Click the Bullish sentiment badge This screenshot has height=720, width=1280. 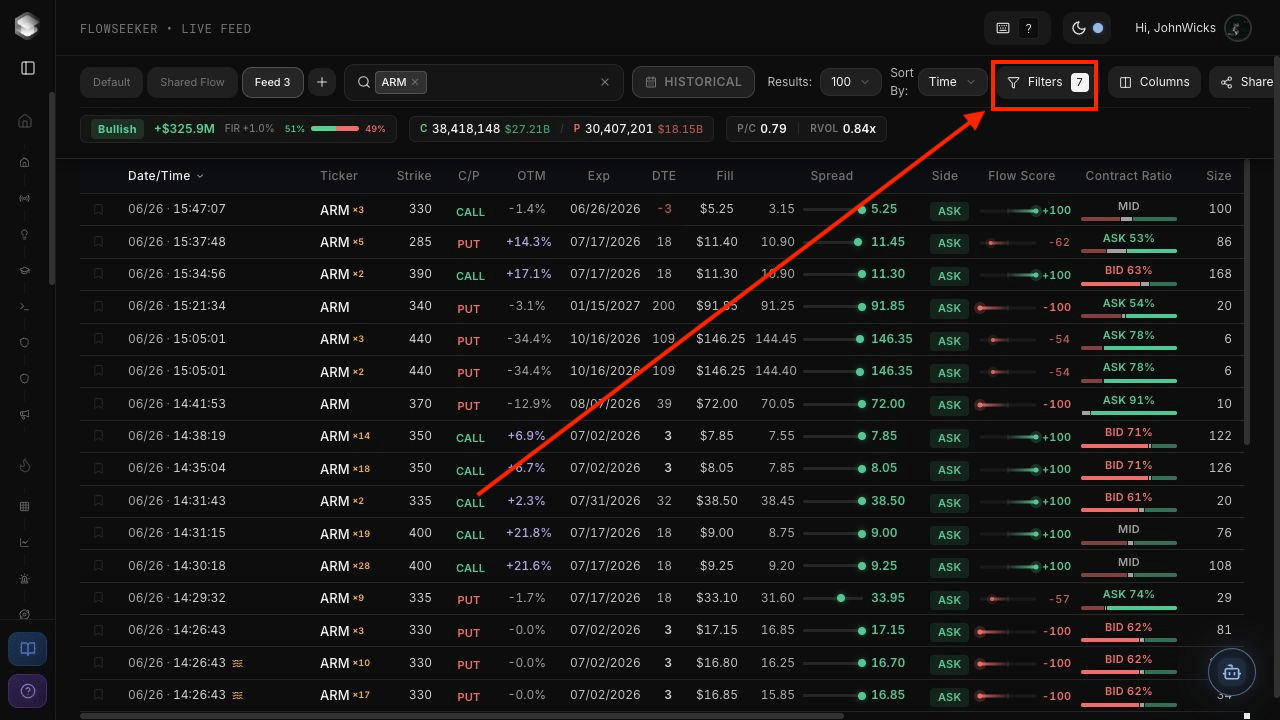117,129
